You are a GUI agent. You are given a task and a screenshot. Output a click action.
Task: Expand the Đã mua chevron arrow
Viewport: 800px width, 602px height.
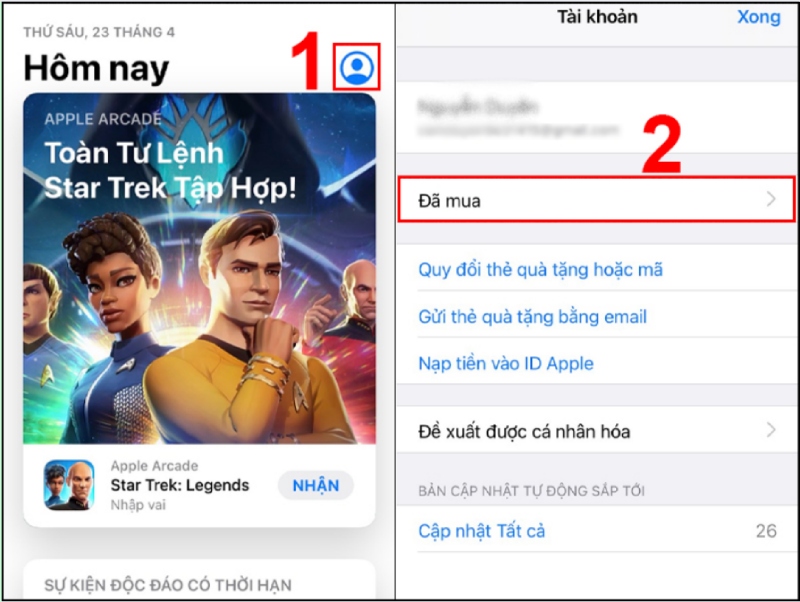pos(771,199)
